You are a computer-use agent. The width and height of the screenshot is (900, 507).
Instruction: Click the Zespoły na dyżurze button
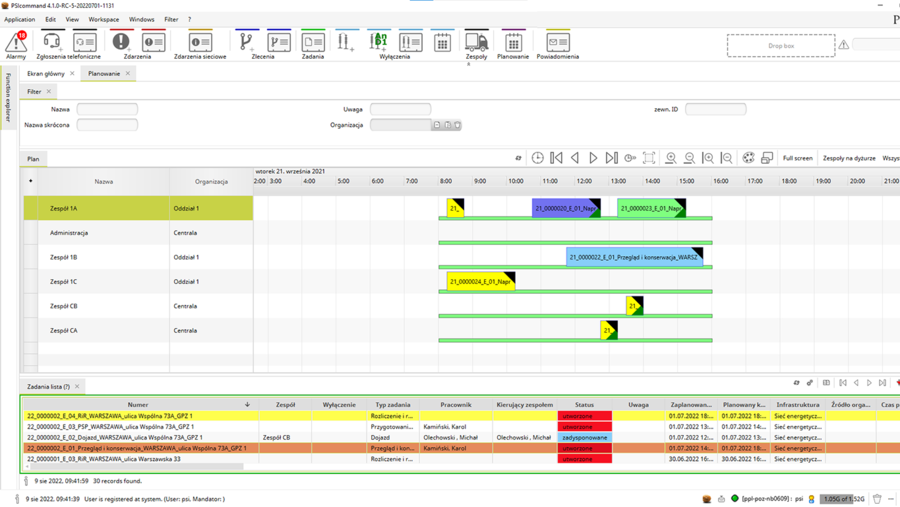(849, 158)
